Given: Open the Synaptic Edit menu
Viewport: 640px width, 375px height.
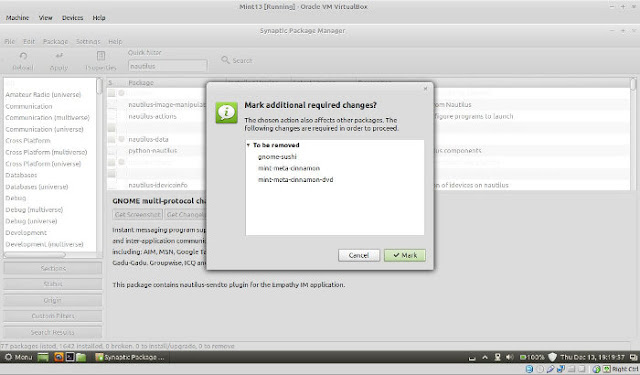Looking at the screenshot, I should [x=29, y=42].
